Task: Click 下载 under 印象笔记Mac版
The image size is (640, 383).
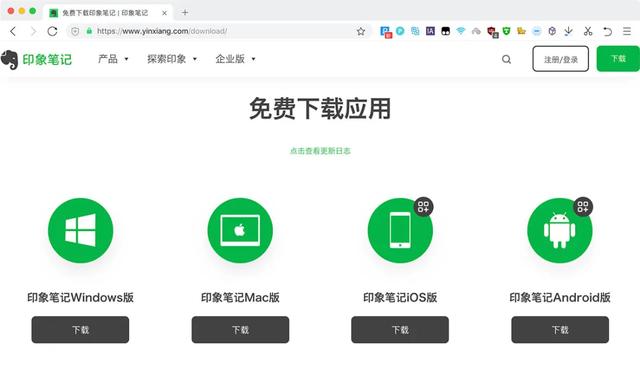Action: pos(240,330)
